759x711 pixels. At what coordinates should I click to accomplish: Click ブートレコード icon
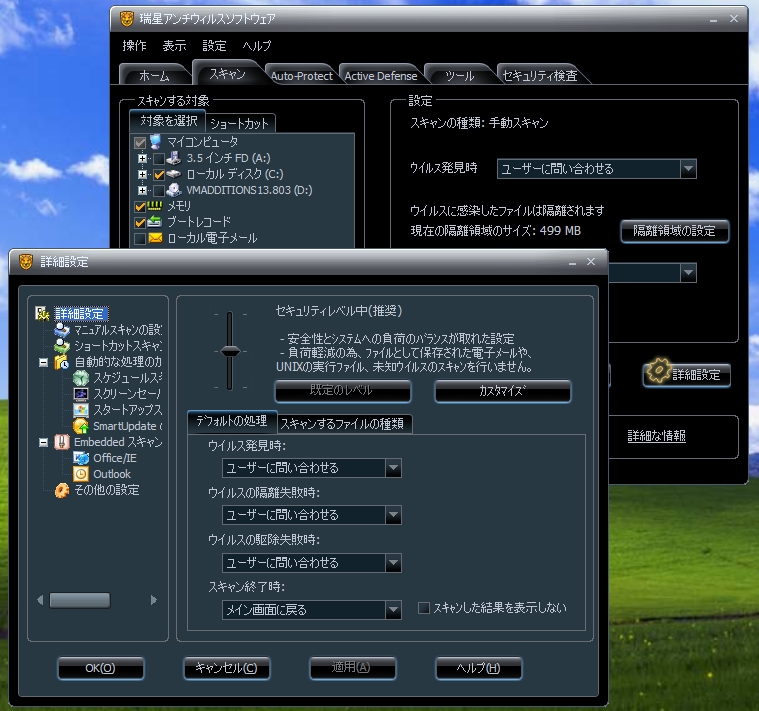tap(154, 222)
